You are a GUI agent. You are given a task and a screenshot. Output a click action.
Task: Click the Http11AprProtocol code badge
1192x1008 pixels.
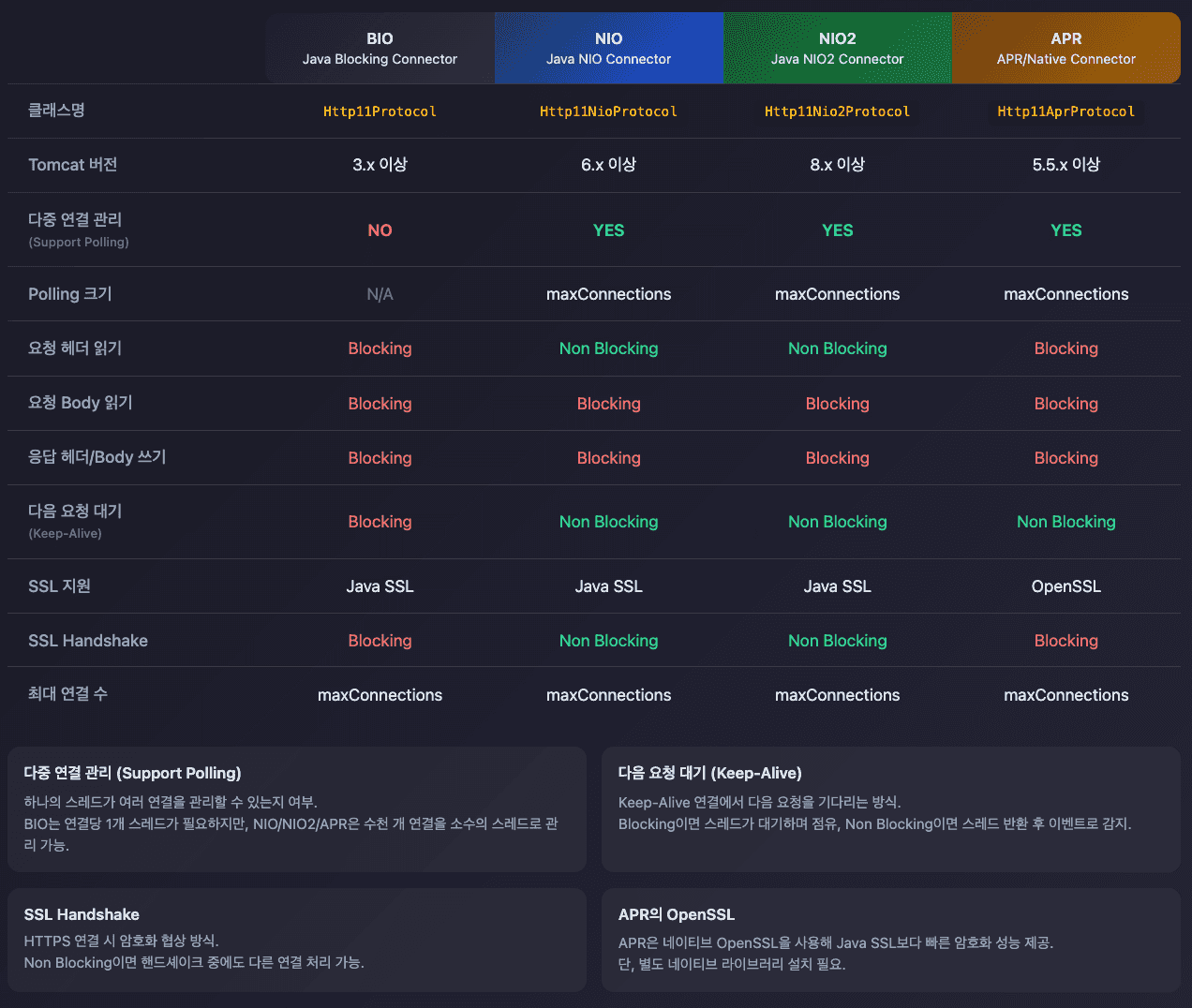coord(1065,111)
